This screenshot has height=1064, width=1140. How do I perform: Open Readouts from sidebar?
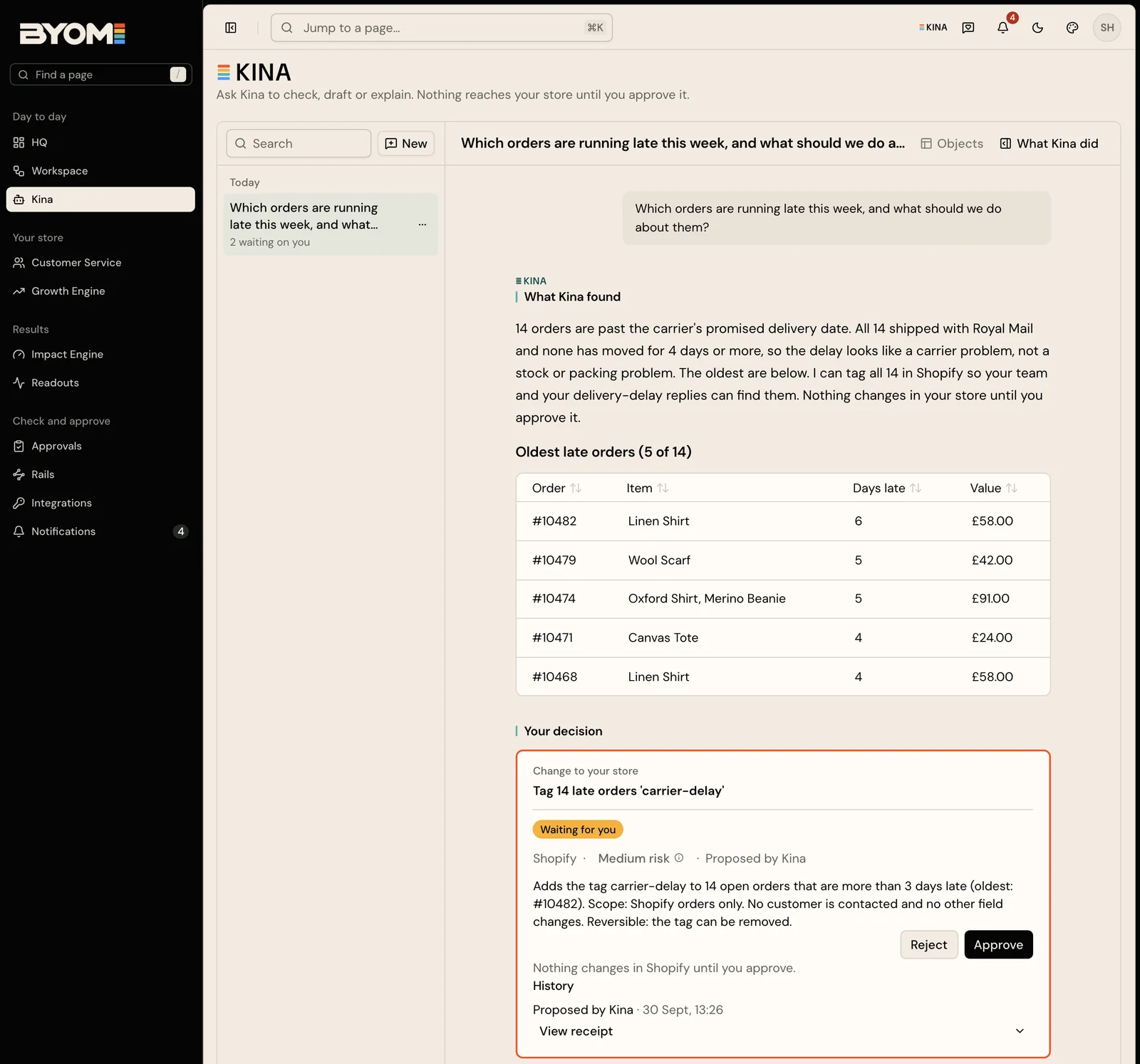point(100,383)
